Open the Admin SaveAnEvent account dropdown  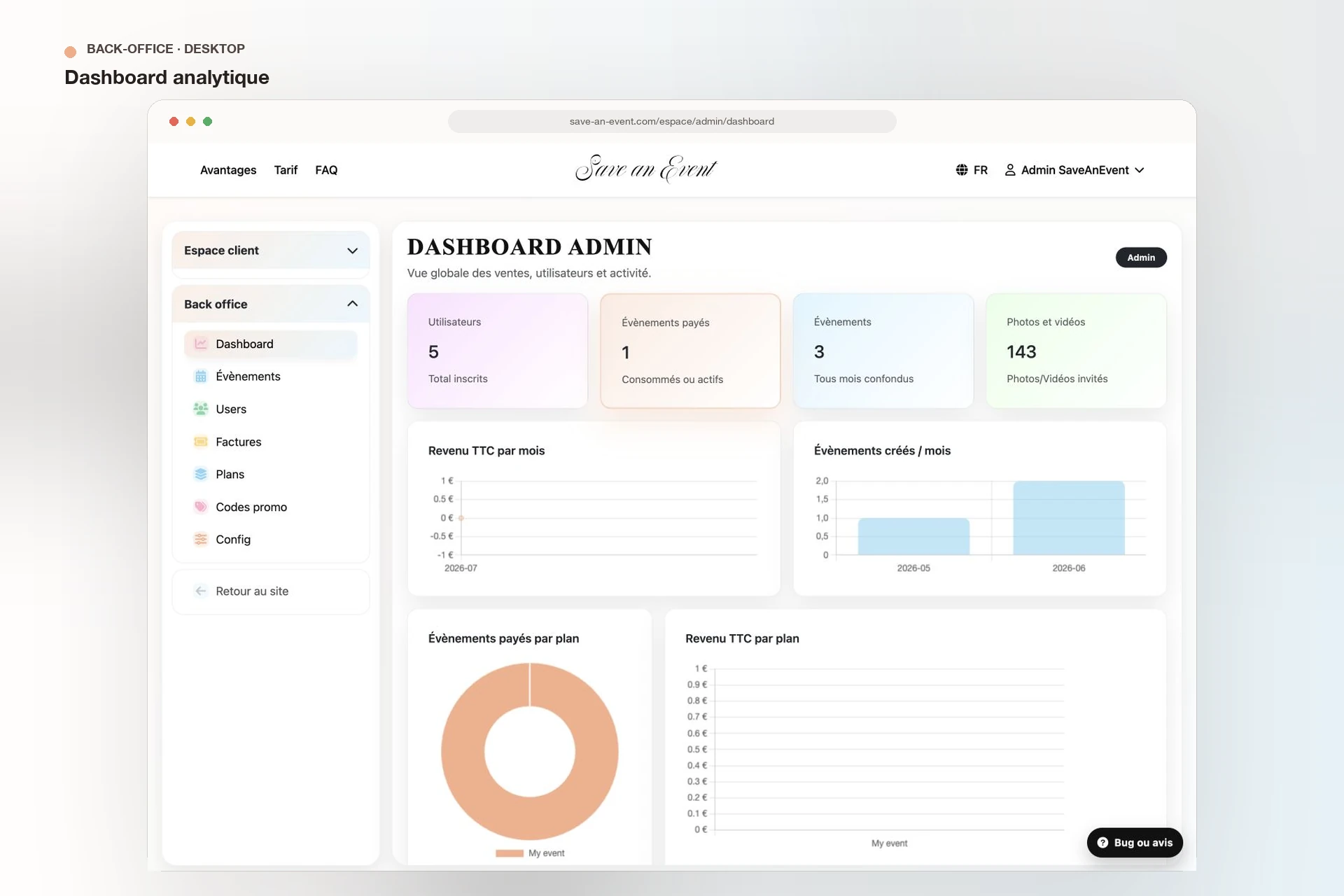pyautogui.click(x=1075, y=170)
